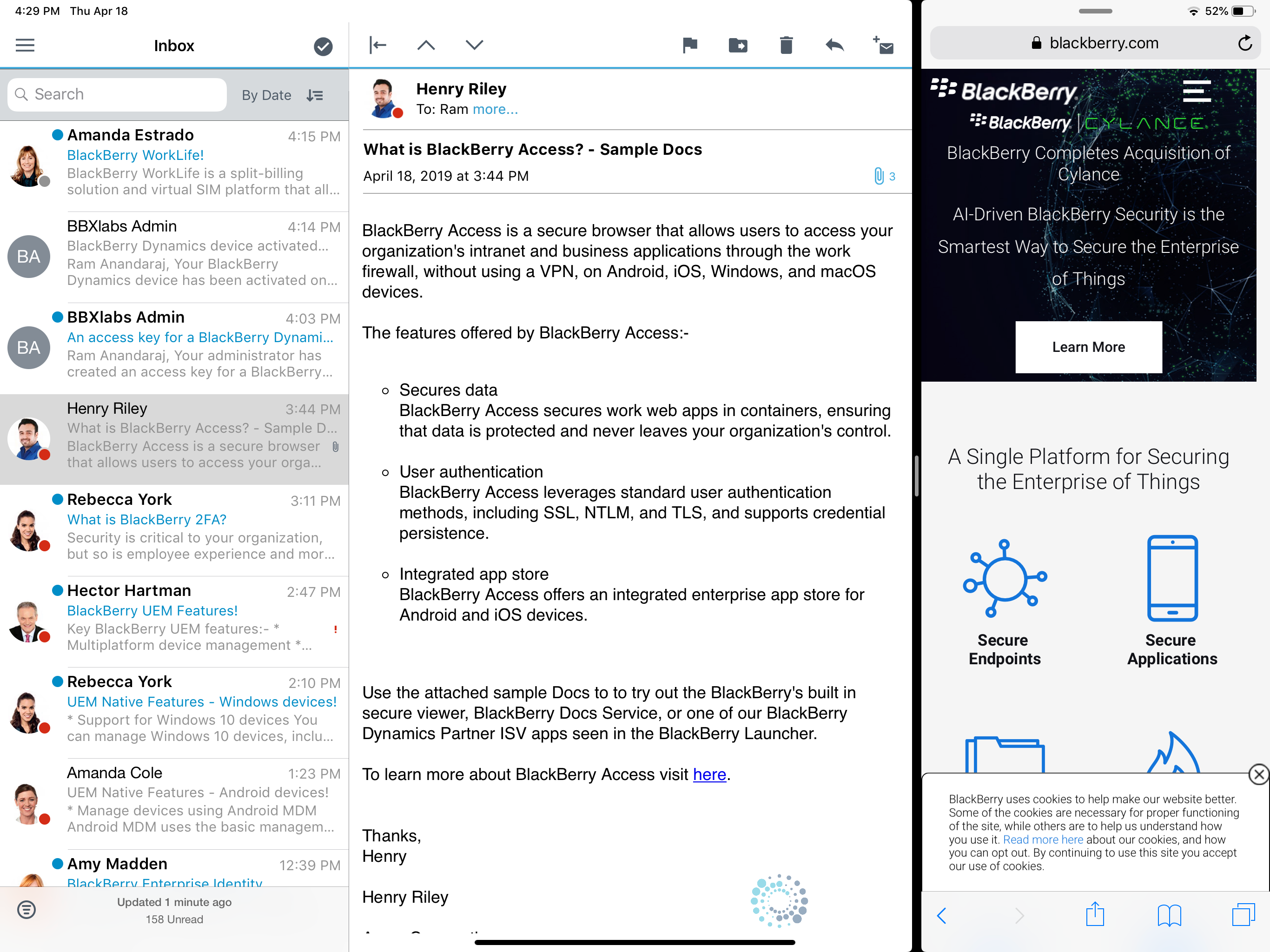Screen dimensions: 1270x952
Task: Move email using folder icon
Action: (738, 45)
